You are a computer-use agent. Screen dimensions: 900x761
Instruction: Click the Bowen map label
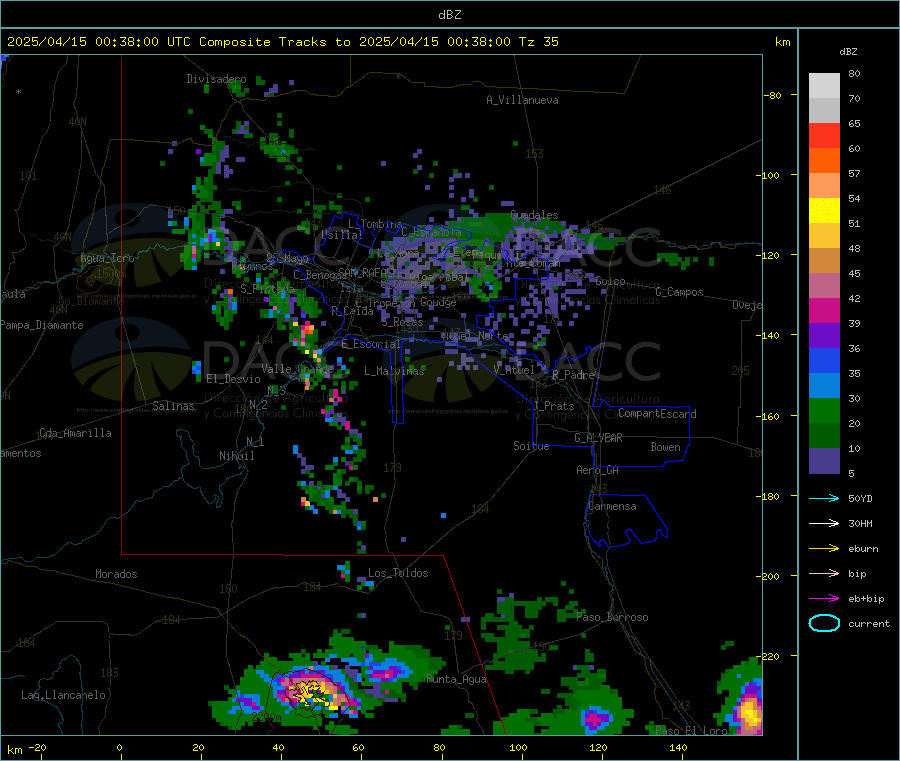[666, 447]
